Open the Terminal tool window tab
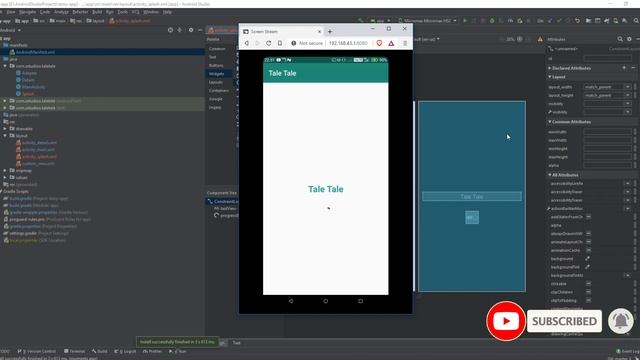Viewport: 640px width, 360px height. 75,351
